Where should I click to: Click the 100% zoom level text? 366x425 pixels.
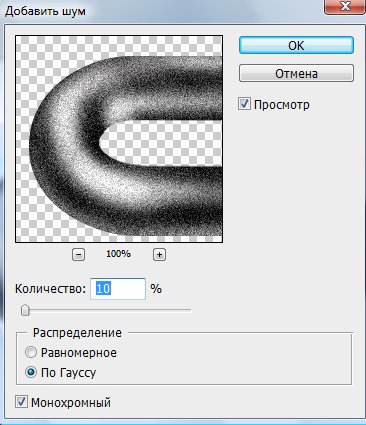[118, 254]
